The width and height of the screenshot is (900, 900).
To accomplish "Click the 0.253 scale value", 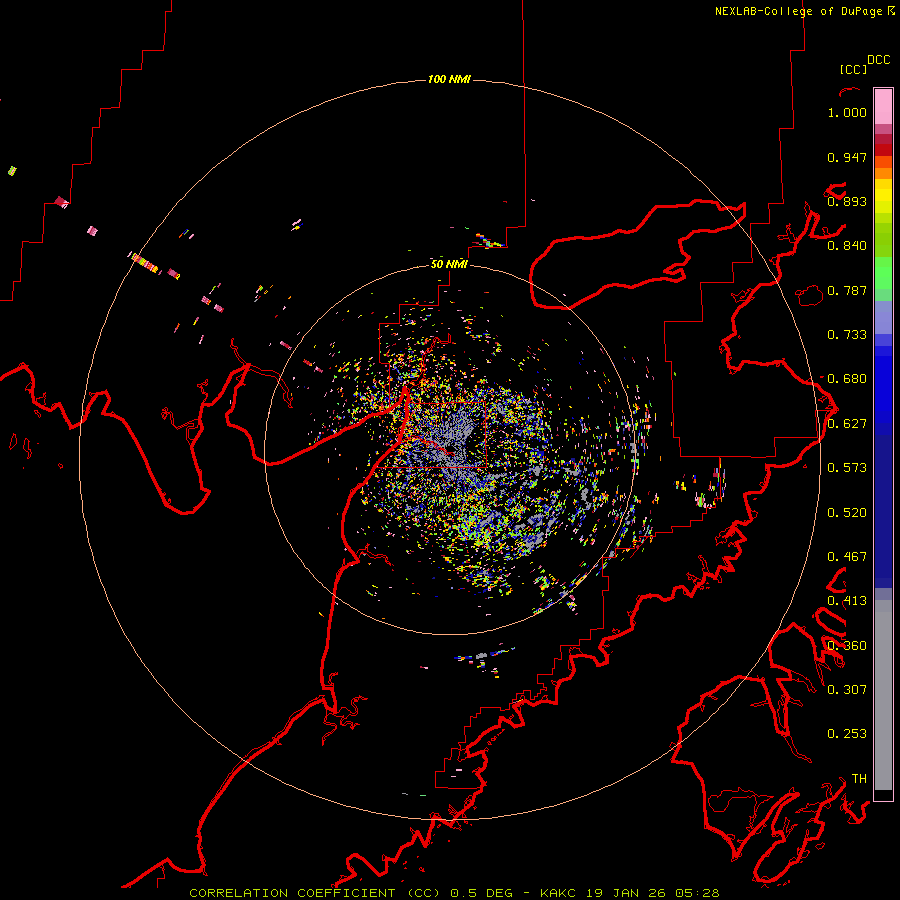I will [847, 734].
